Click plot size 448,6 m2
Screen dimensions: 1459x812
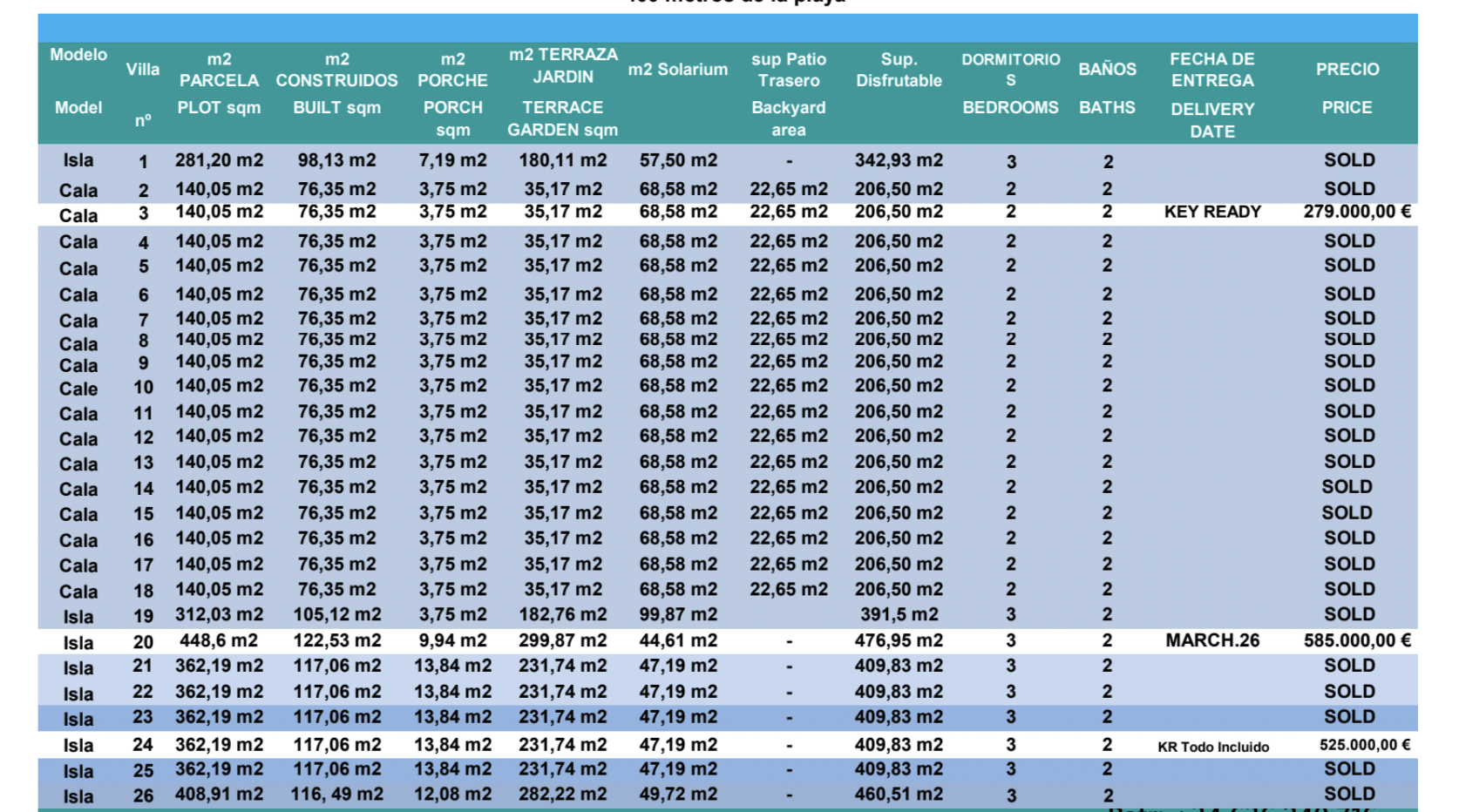[x=219, y=640]
